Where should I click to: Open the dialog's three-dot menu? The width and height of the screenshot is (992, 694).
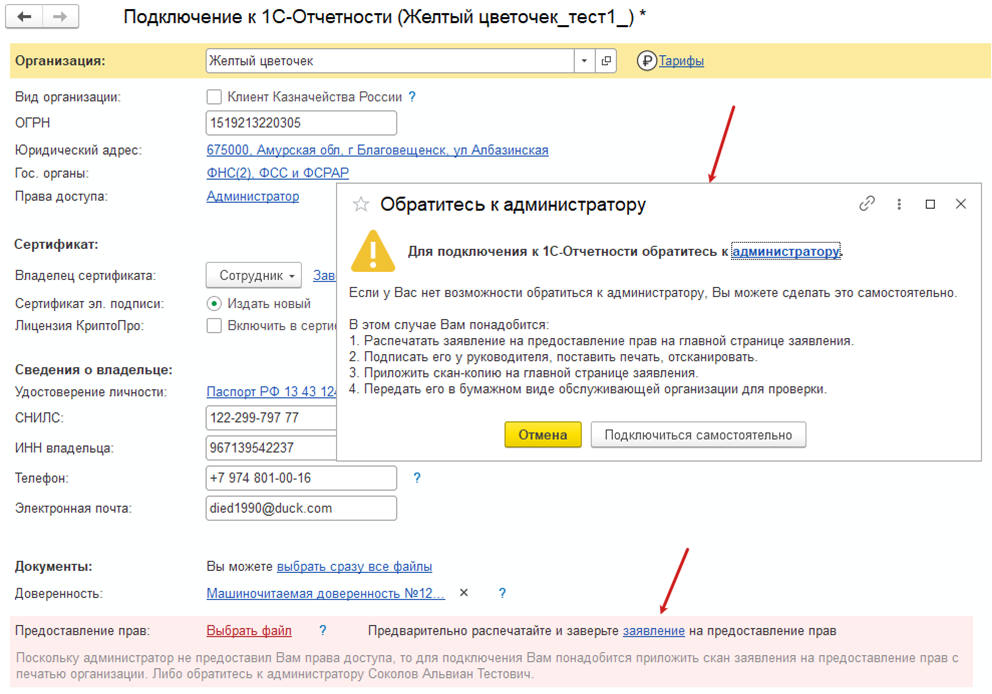pyautogui.click(x=899, y=204)
